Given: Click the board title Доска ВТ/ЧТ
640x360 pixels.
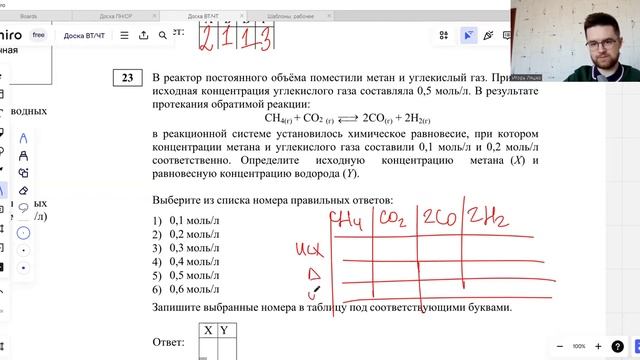Looking at the screenshot, I should [84, 36].
